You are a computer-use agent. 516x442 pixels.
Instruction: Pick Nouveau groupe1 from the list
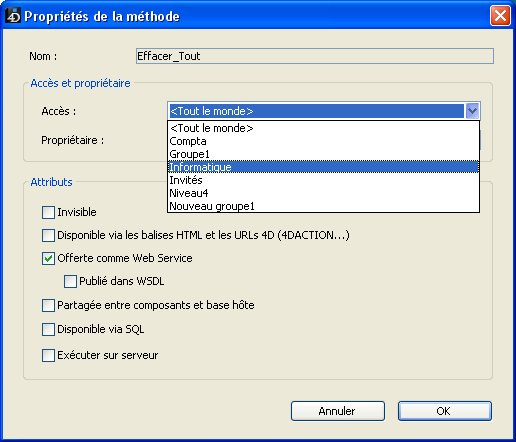click(323, 206)
